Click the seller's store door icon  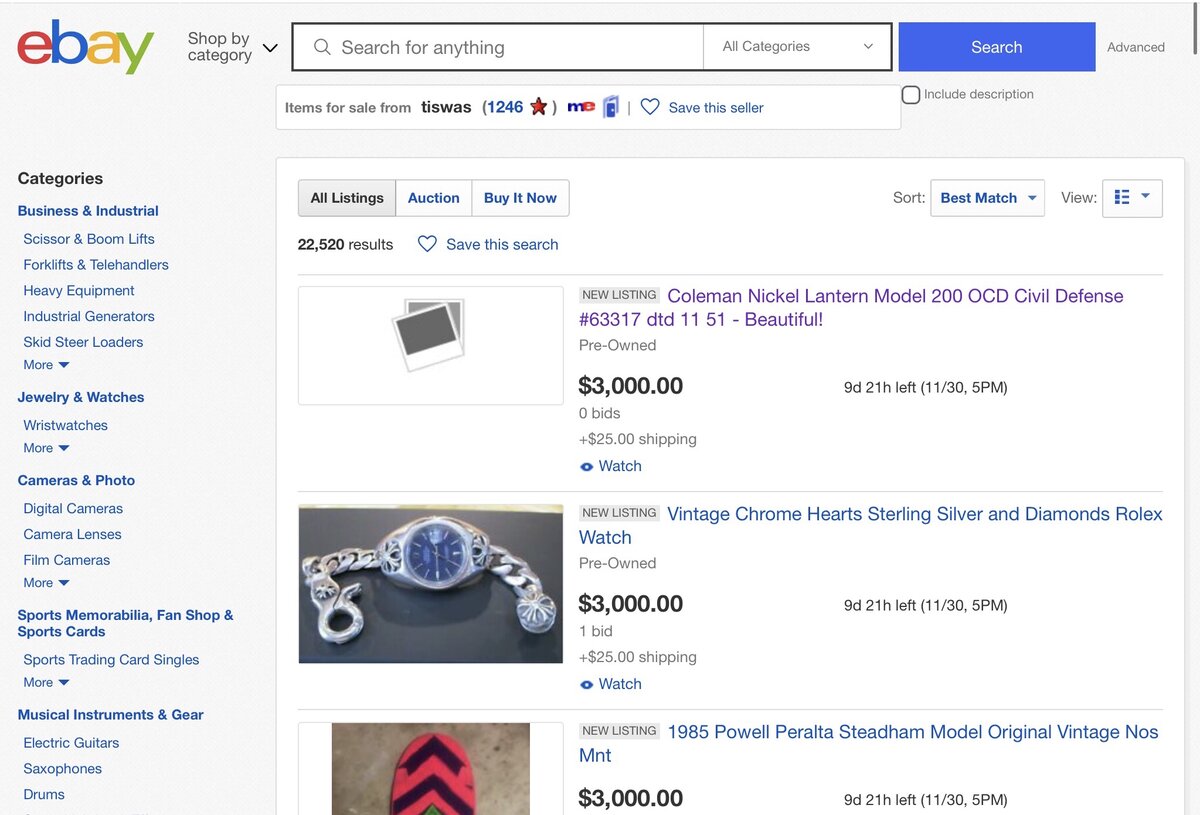(611, 107)
